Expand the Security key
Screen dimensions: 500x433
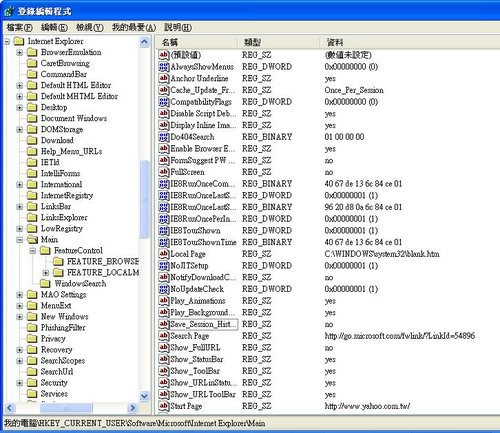pos(20,383)
